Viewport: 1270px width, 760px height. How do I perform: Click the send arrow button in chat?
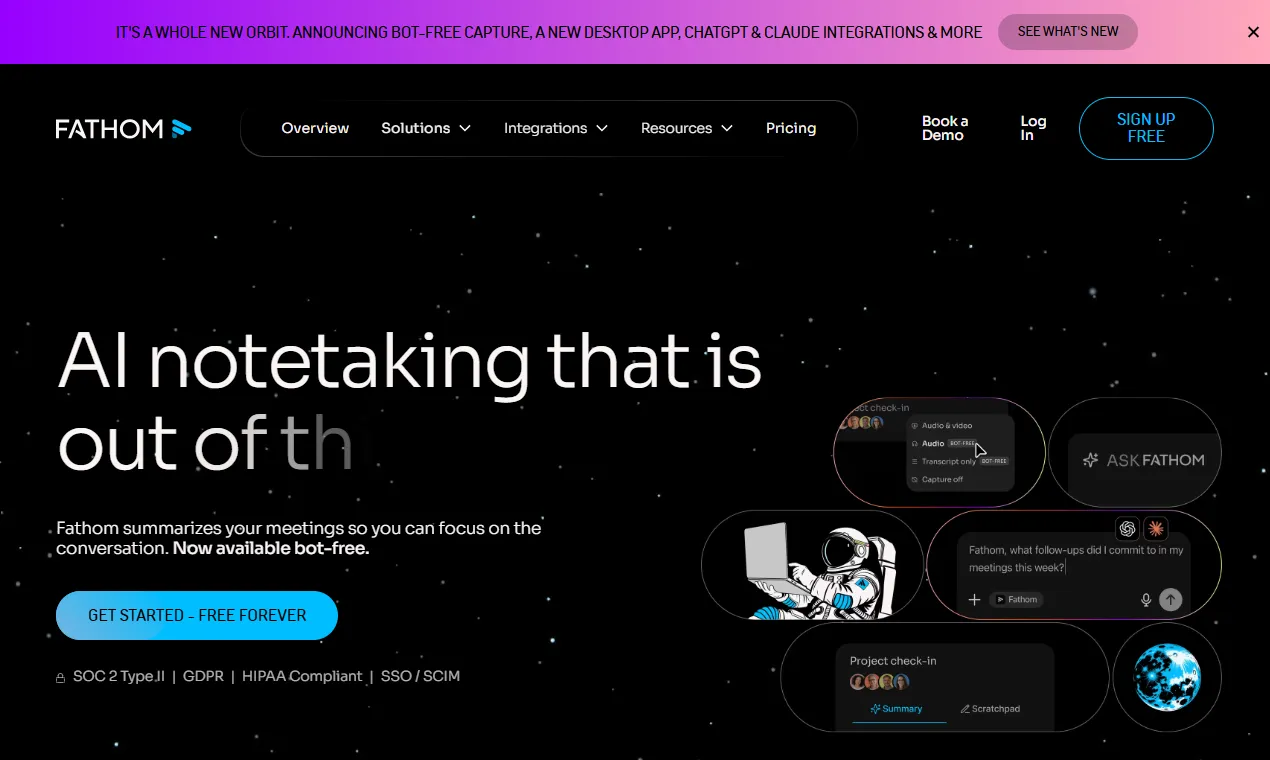(x=1171, y=599)
